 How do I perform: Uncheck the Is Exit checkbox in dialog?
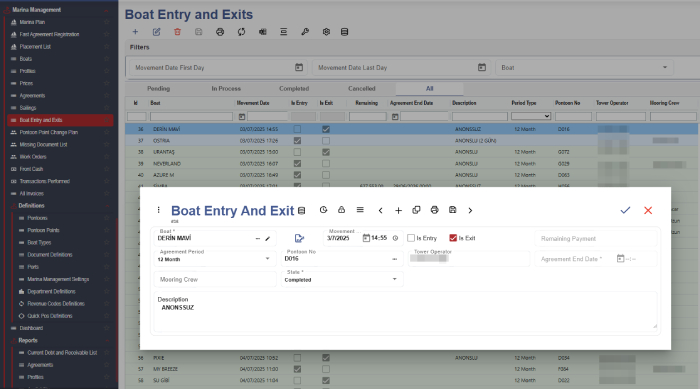pos(453,238)
